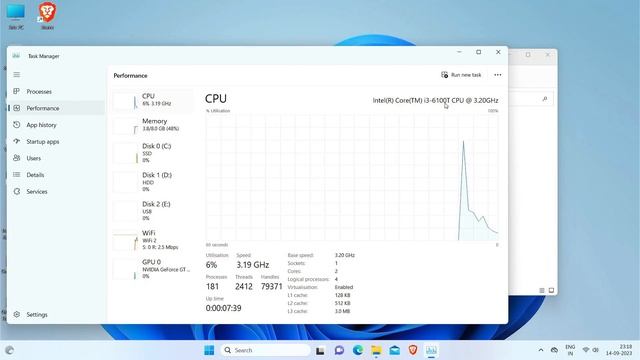This screenshot has height=360, width=640.
Task: Click the Settings gear icon
Action: tap(17, 314)
